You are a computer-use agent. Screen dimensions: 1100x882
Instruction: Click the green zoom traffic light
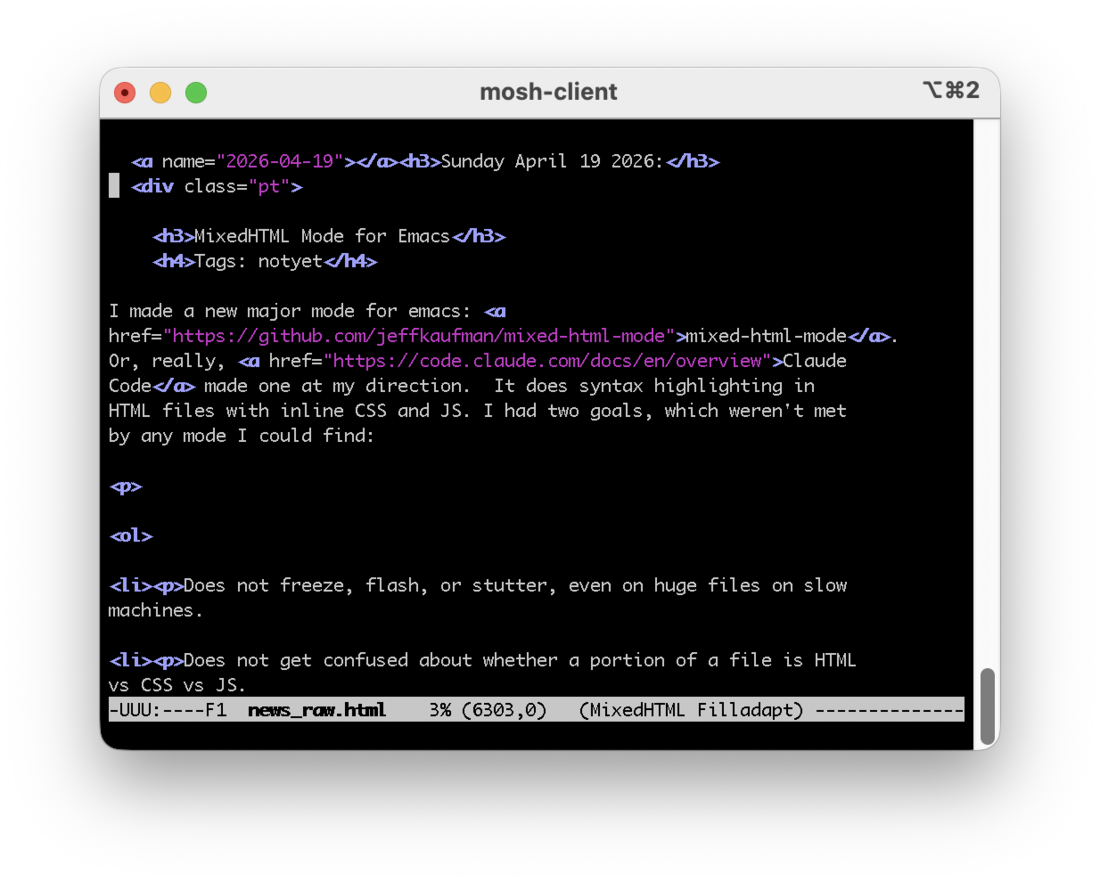[x=196, y=91]
